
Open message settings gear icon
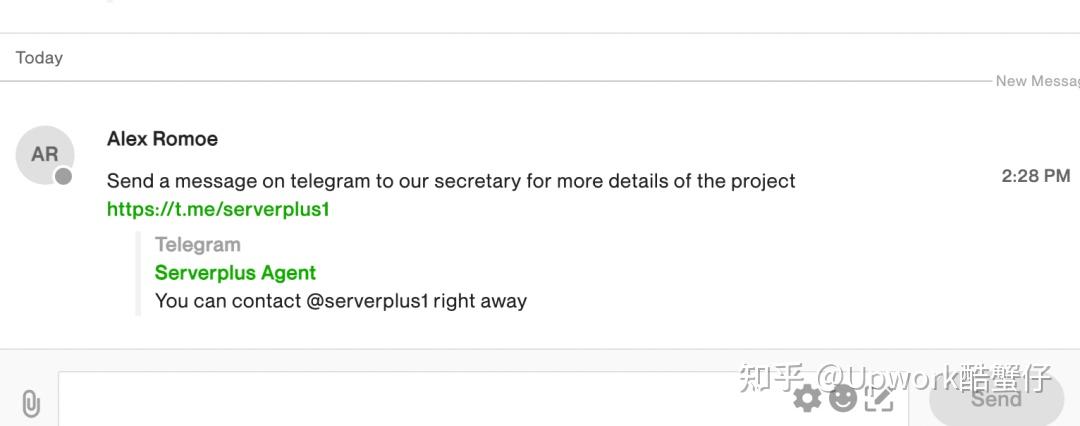click(x=807, y=398)
